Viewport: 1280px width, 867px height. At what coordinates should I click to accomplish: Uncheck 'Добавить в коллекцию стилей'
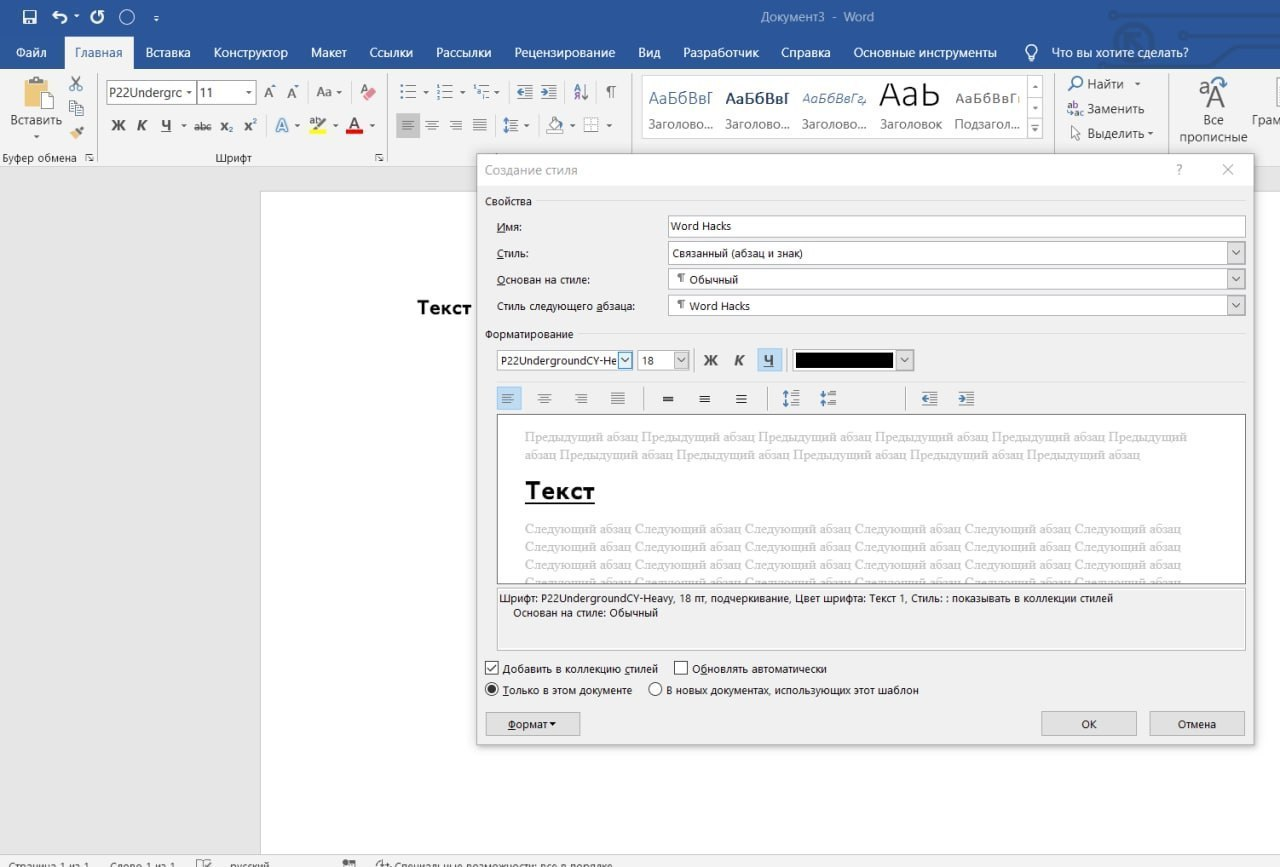(x=492, y=669)
